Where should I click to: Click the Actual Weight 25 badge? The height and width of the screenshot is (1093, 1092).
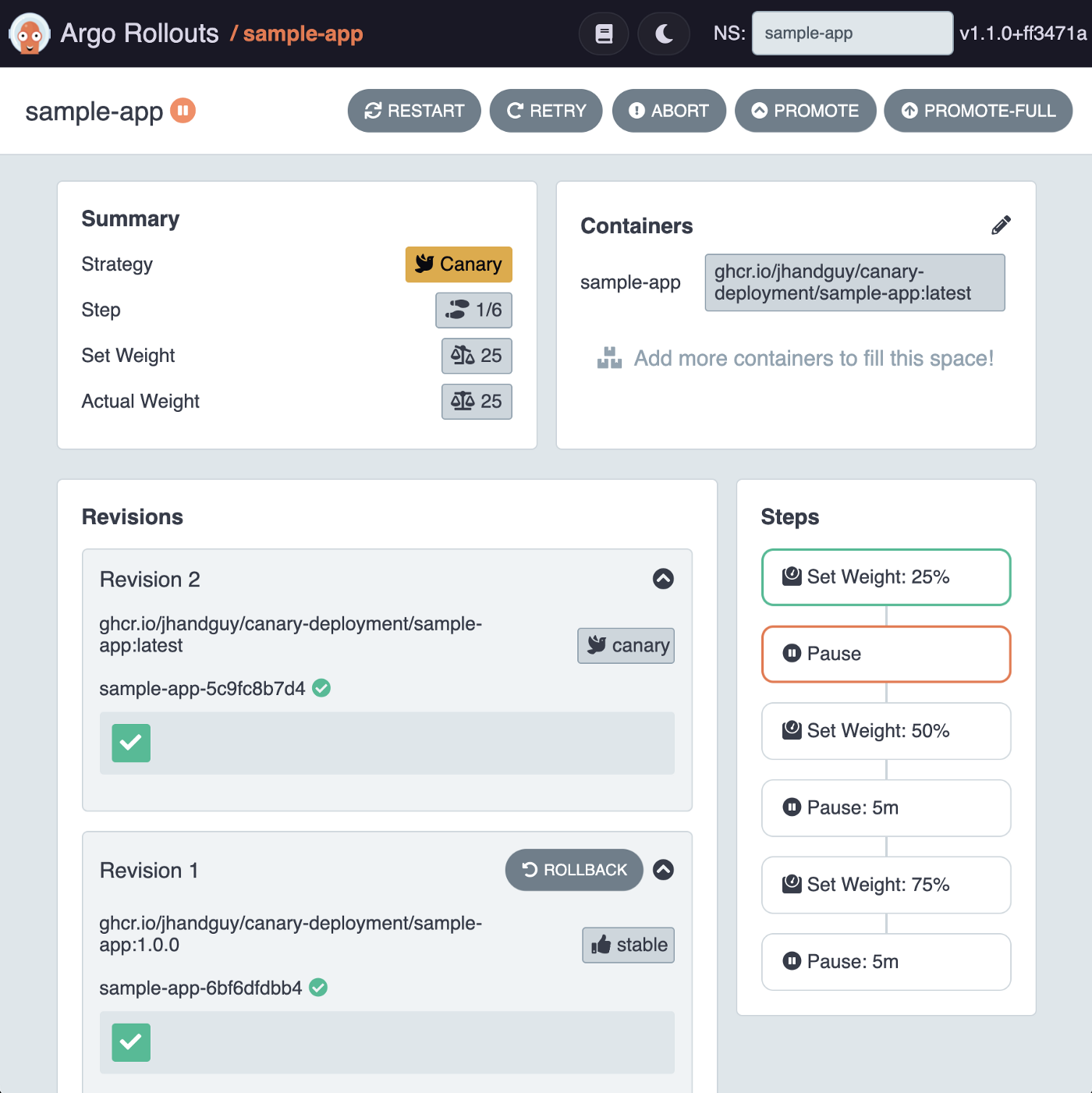(477, 402)
